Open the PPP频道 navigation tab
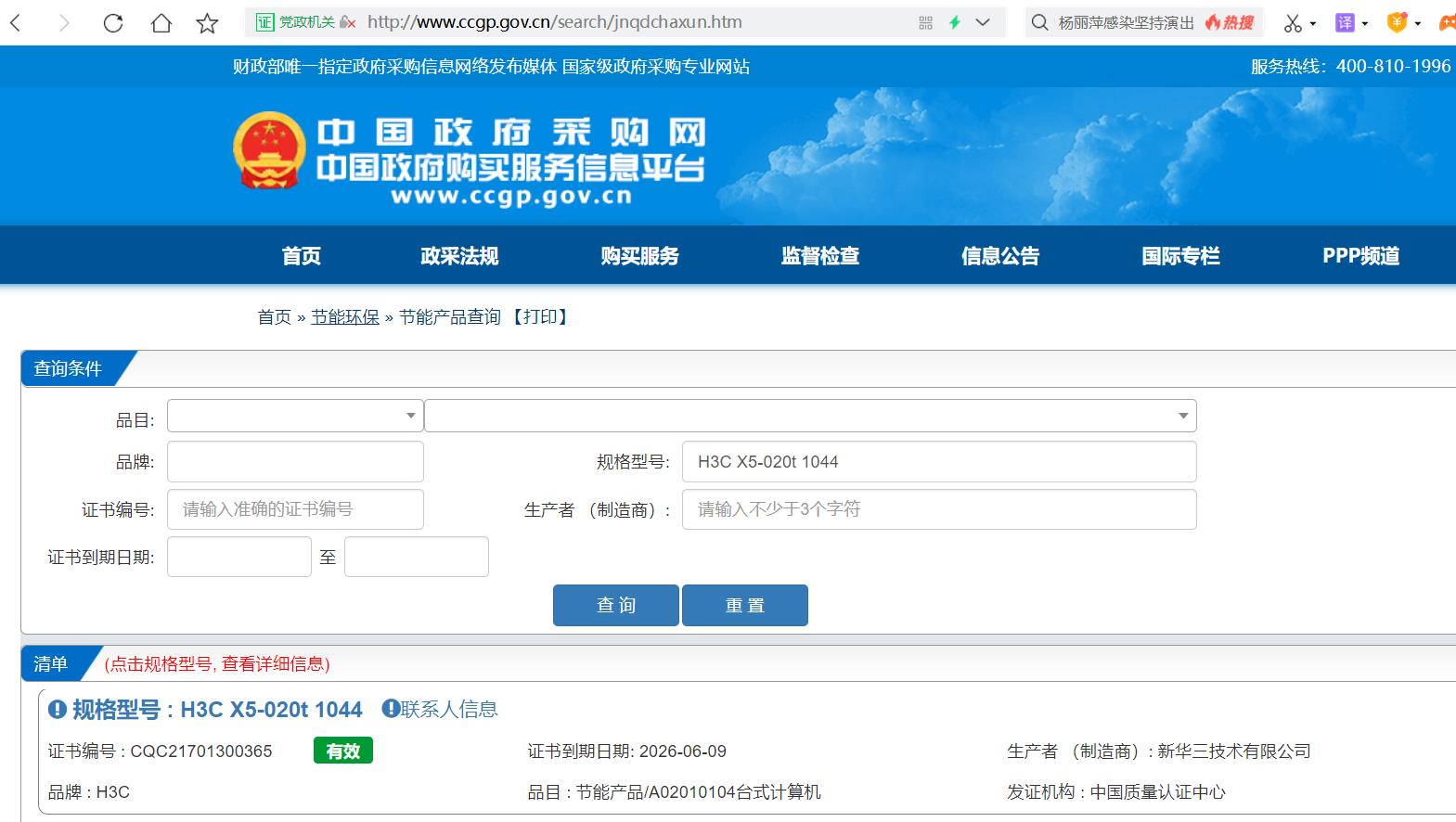1456x822 pixels. (1360, 256)
